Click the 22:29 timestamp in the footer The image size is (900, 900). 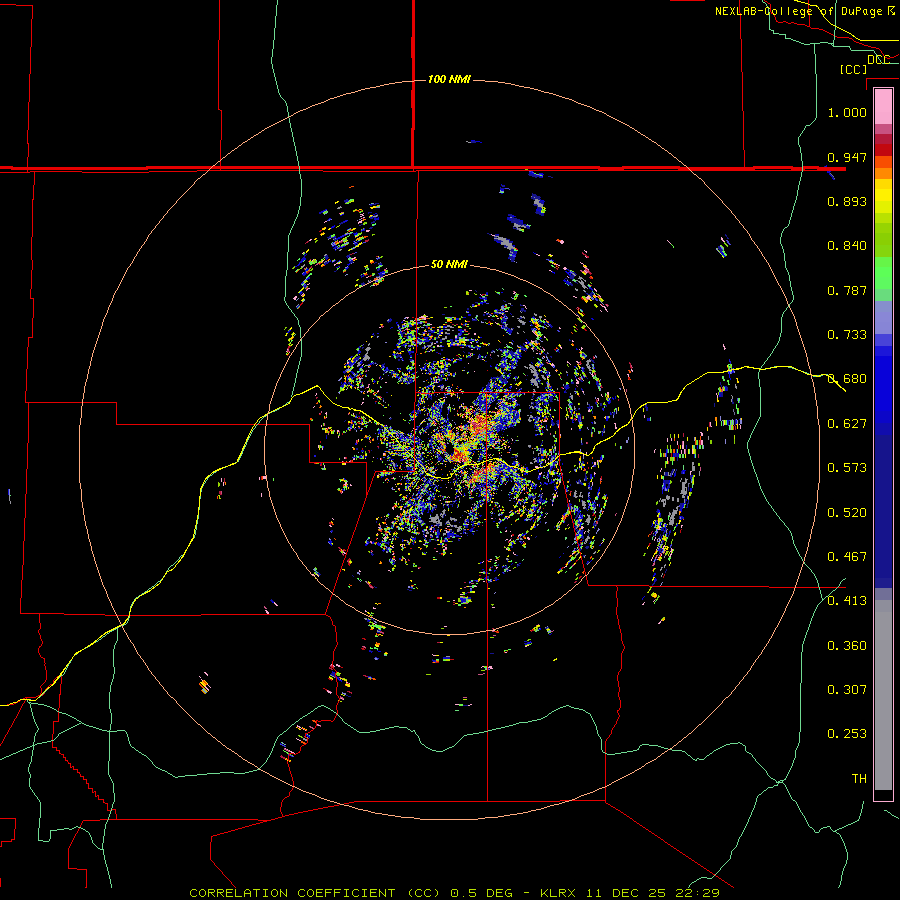[x=695, y=893]
